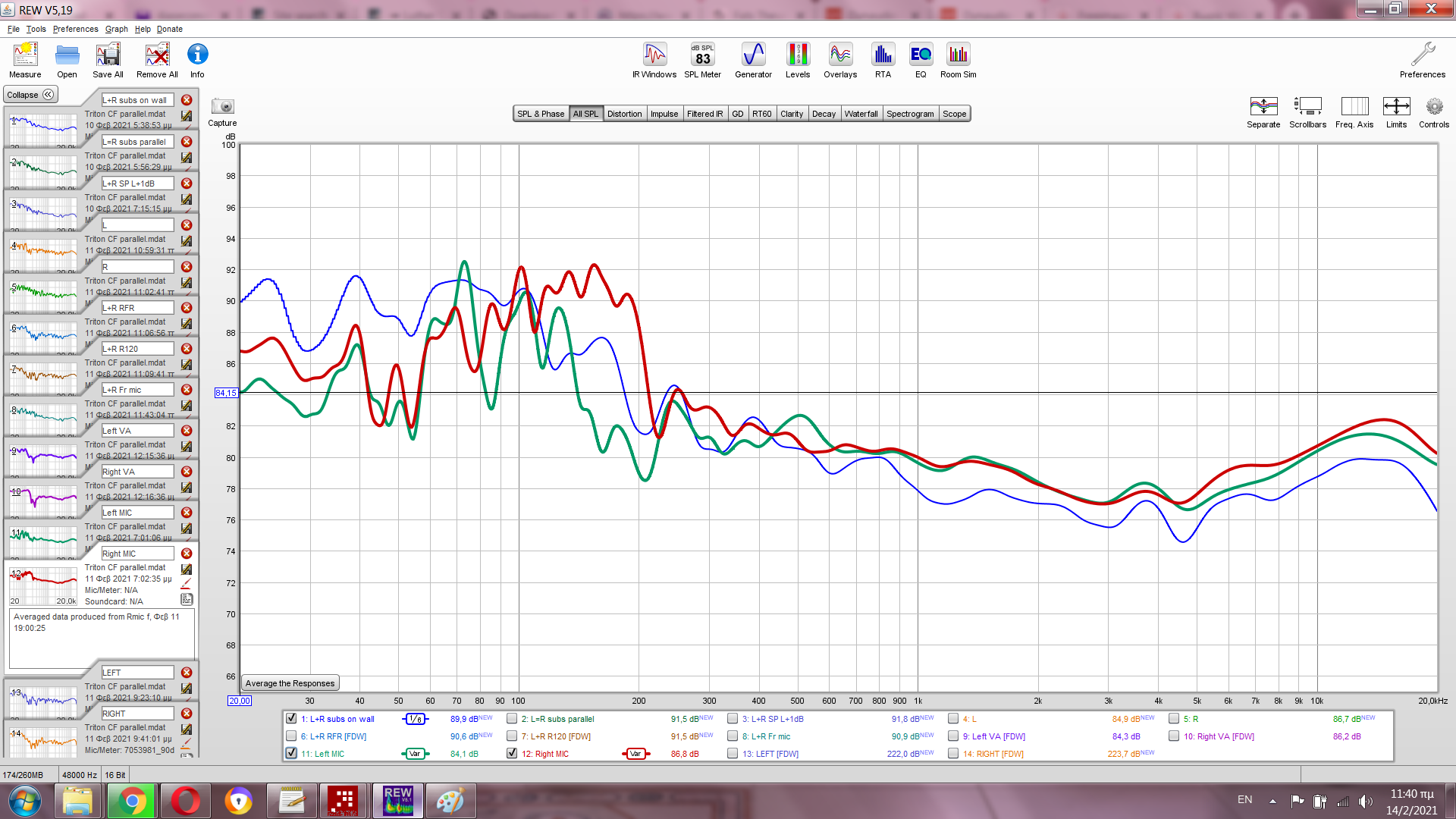Open the Graph menu
Screen dimensions: 1456x819
[116, 29]
